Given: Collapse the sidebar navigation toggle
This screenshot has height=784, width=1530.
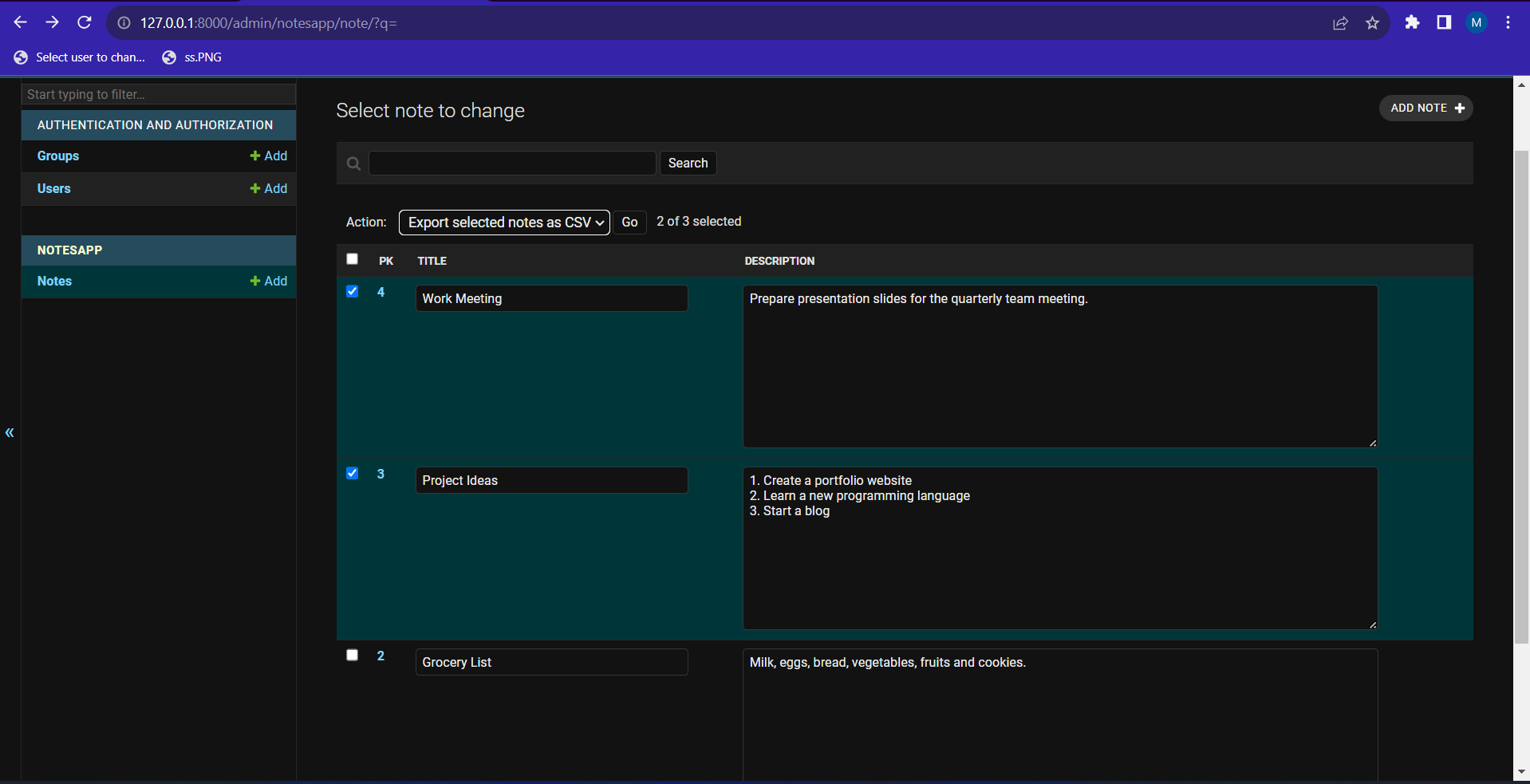Looking at the screenshot, I should click(x=10, y=433).
